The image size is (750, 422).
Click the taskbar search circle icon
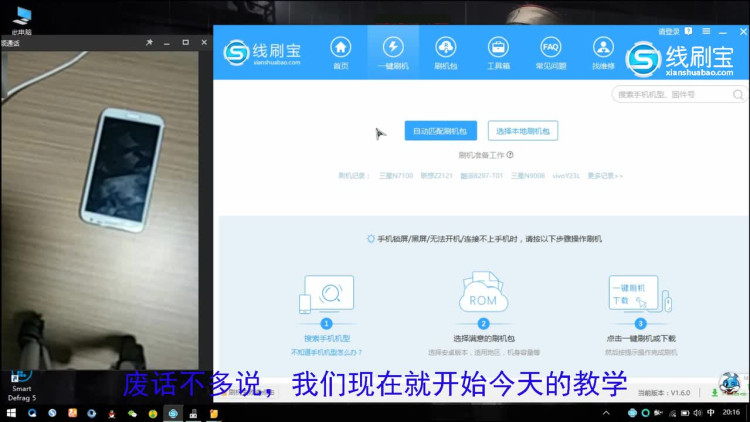pos(32,413)
